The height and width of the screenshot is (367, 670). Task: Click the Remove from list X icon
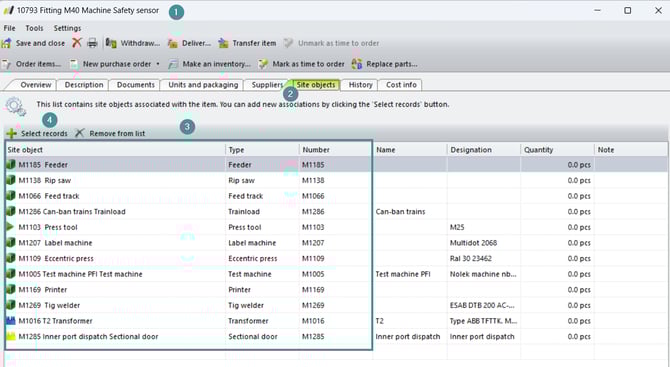click(79, 133)
